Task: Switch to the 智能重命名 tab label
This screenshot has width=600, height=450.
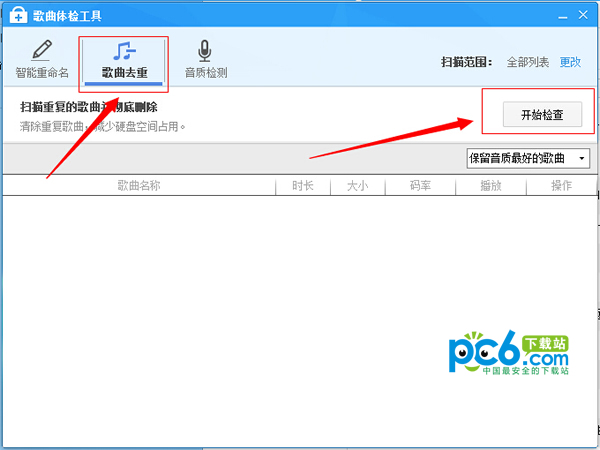Action: click(41, 73)
